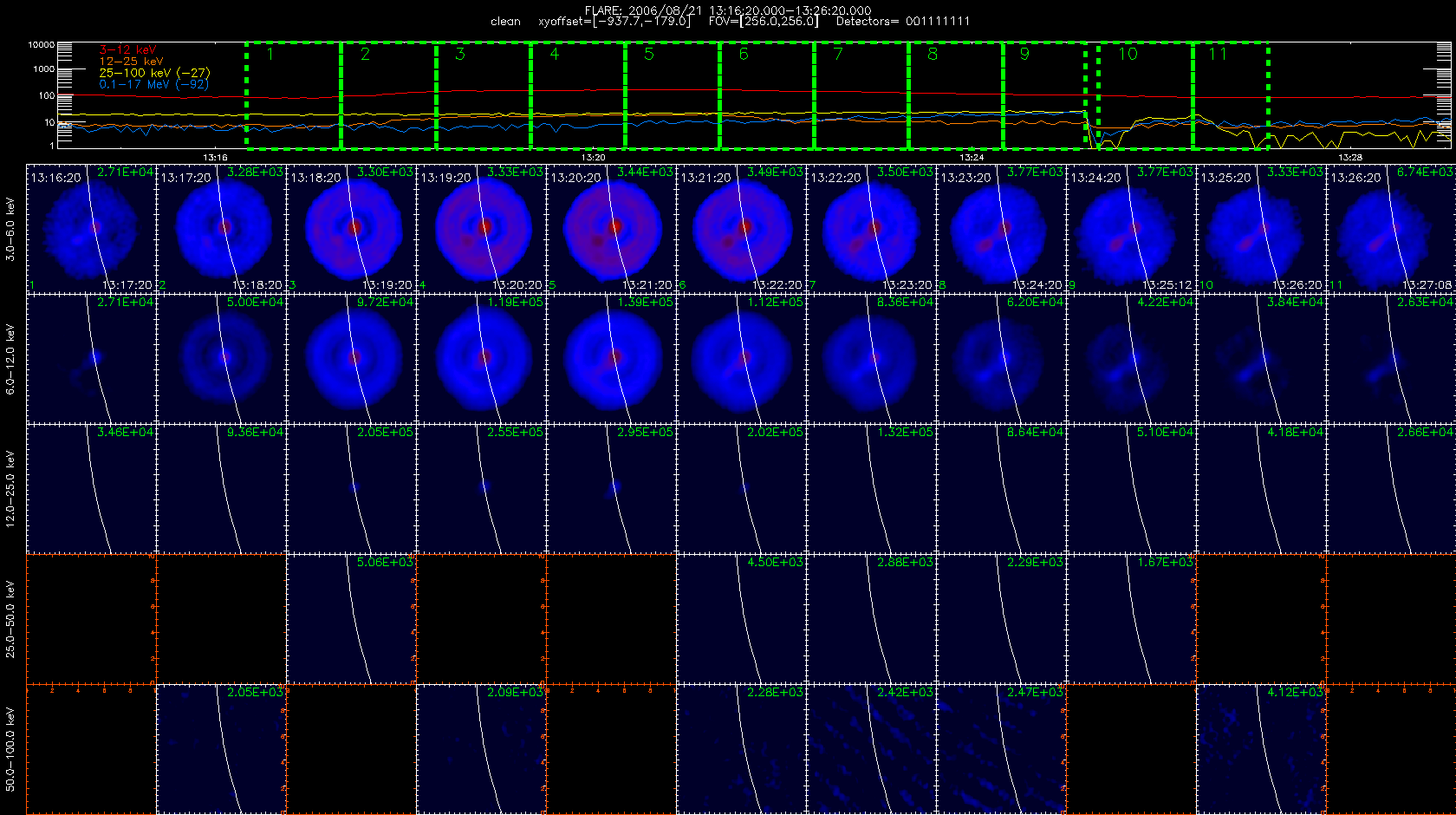Image resolution: width=1456 pixels, height=815 pixels.
Task: Select interval marker 5 on the lightcurve
Action: [649, 55]
